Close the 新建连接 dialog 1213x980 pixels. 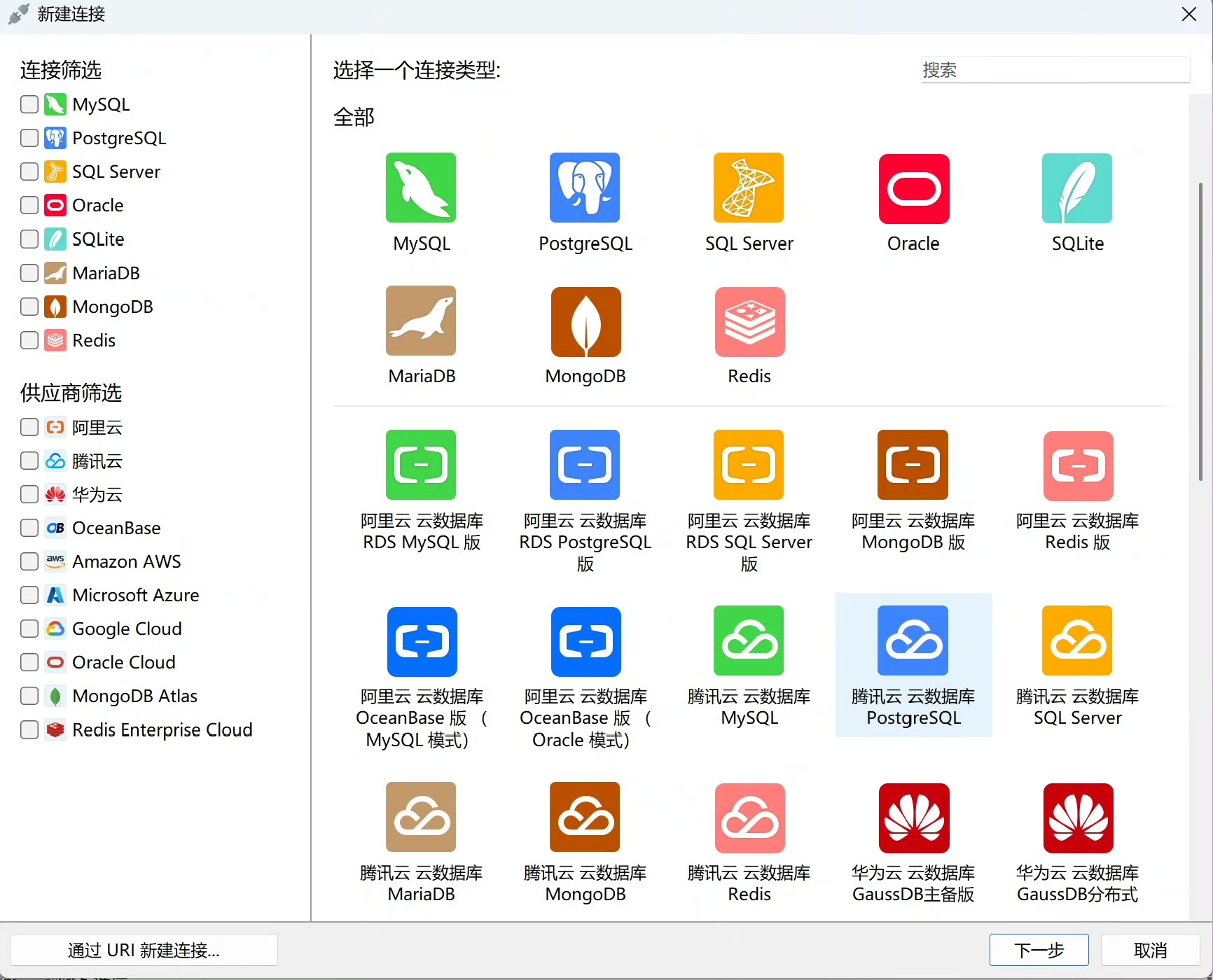[x=1188, y=14]
